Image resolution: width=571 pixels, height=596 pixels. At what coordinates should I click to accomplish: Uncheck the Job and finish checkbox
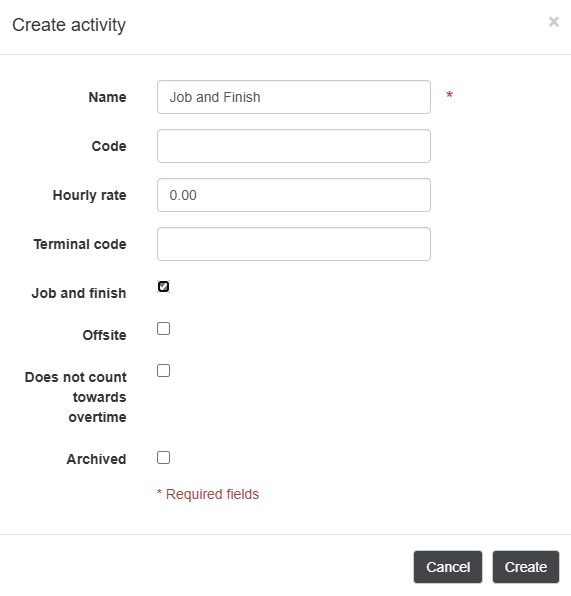(x=163, y=286)
